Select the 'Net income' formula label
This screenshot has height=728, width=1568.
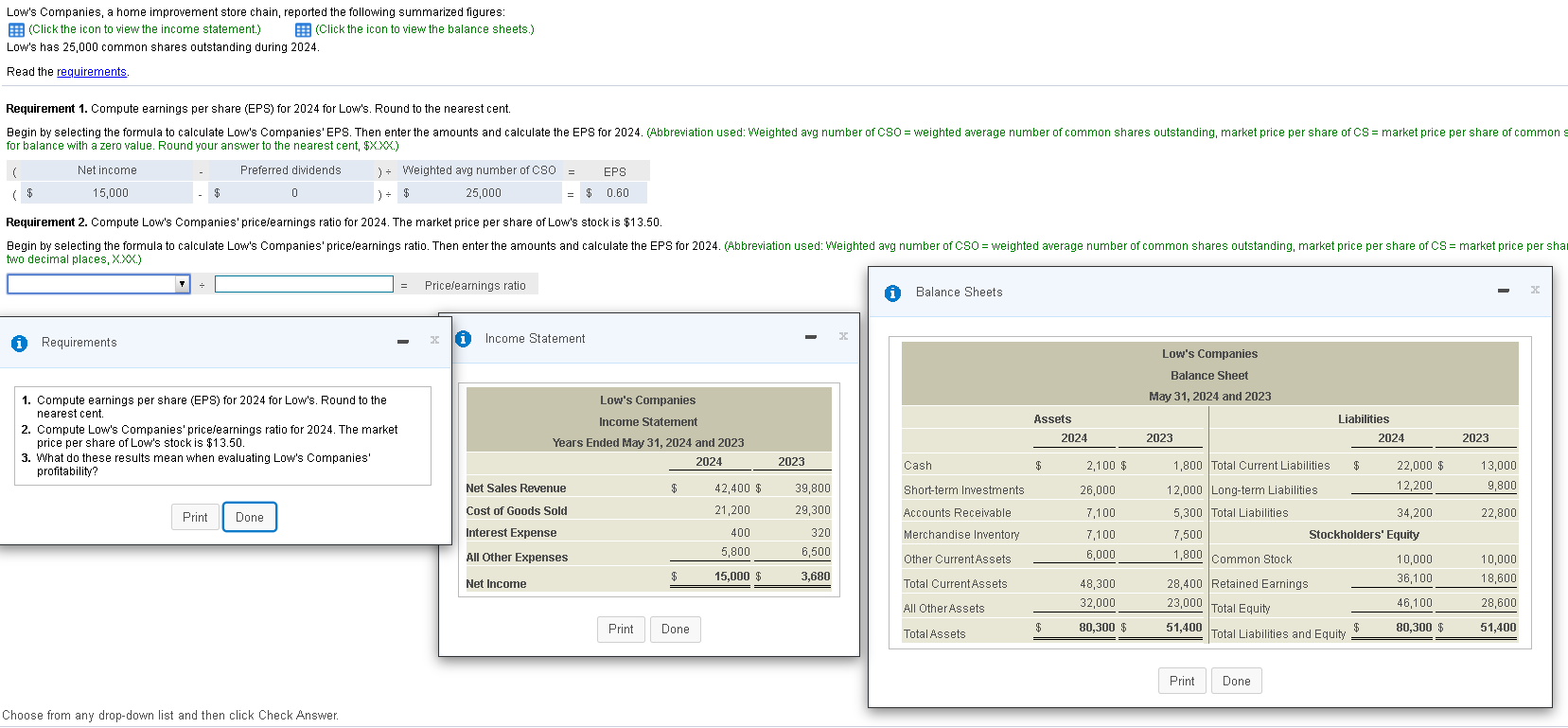click(107, 170)
